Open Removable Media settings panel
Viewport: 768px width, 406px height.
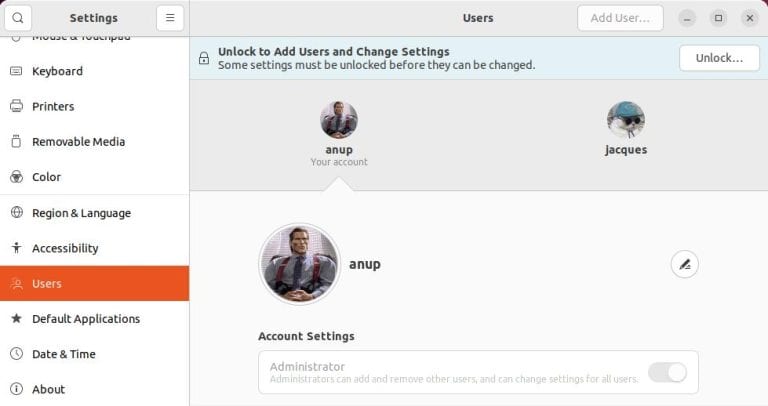[79, 142]
